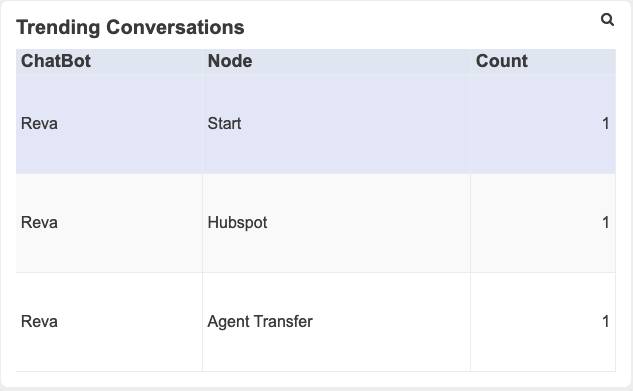Click Reva in the Hubspot row
Image resolution: width=633 pixels, height=391 pixels.
(x=39, y=223)
